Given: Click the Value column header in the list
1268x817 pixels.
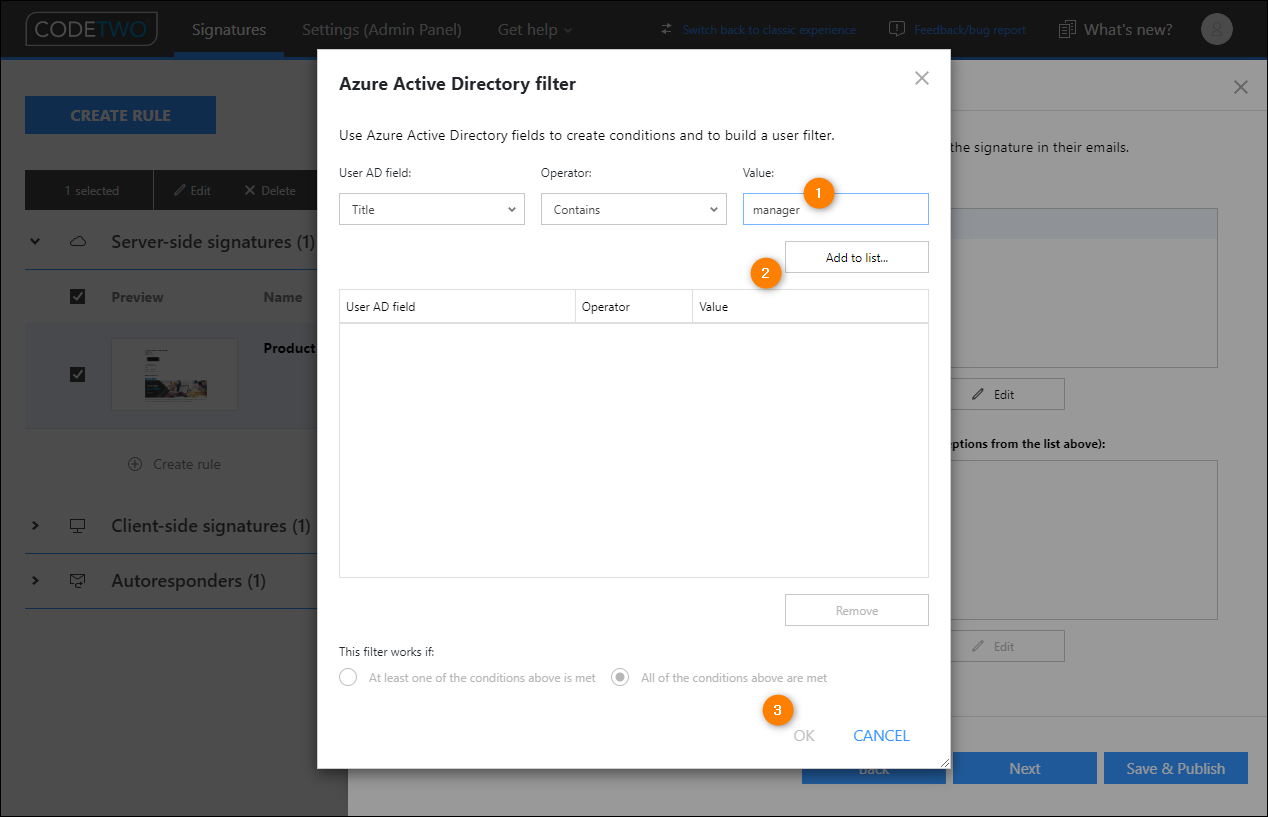Looking at the screenshot, I should 810,306.
